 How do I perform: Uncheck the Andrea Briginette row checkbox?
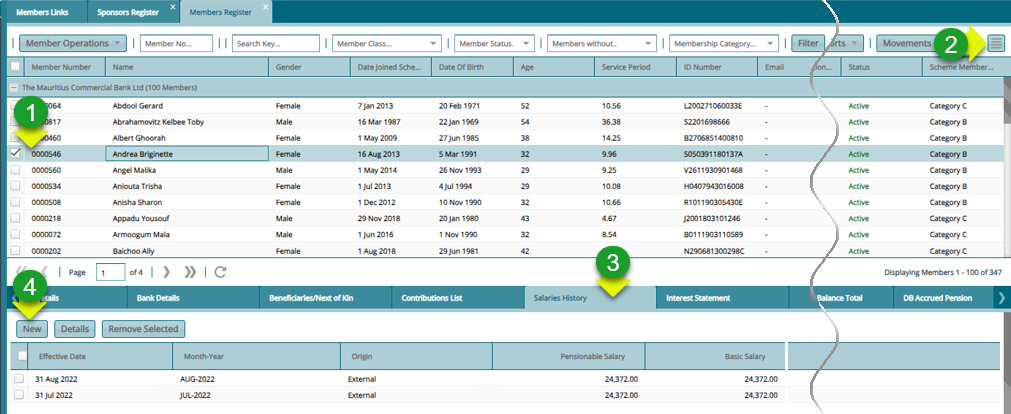[15, 154]
